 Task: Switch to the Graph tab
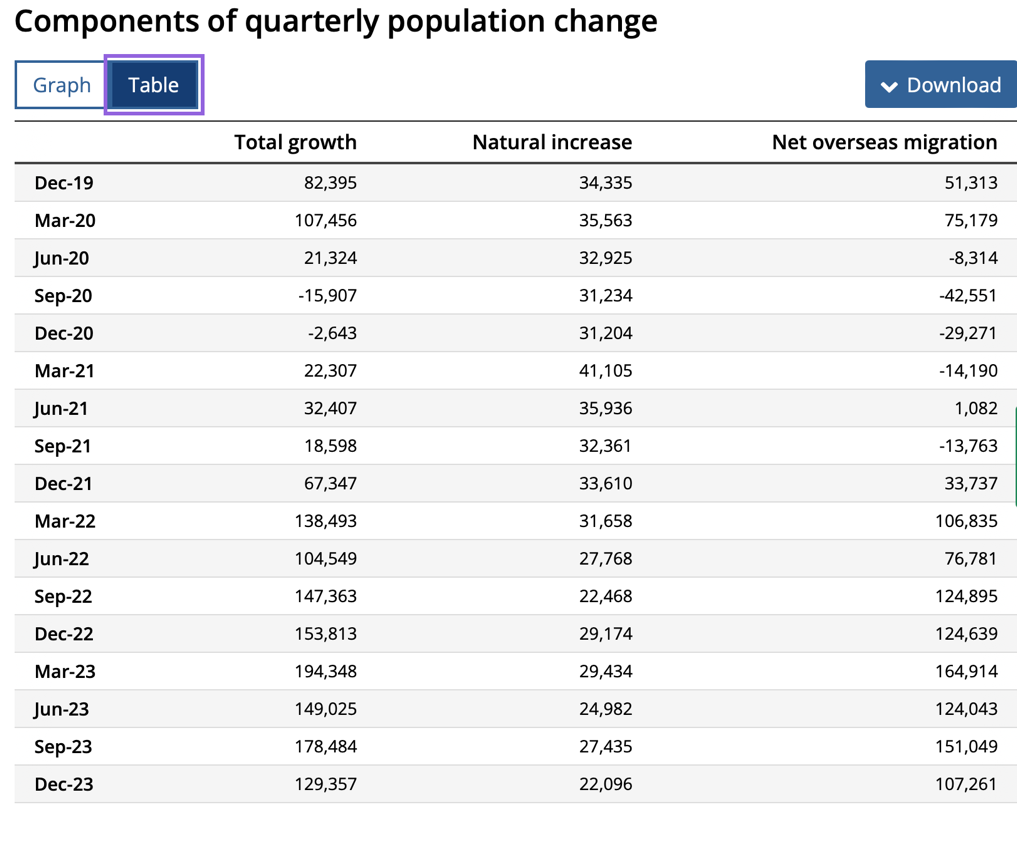[61, 85]
